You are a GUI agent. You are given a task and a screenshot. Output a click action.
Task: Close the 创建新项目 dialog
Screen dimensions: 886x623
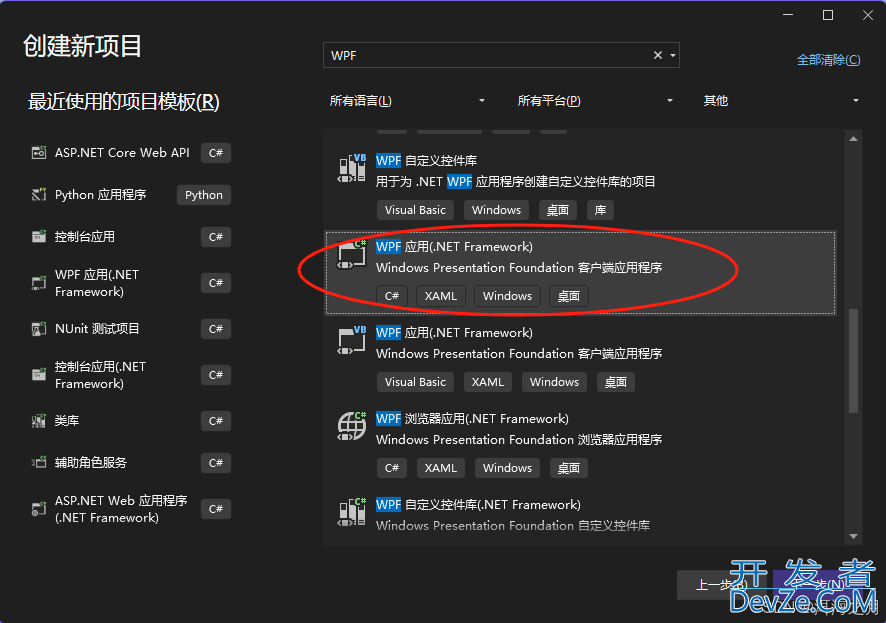868,15
